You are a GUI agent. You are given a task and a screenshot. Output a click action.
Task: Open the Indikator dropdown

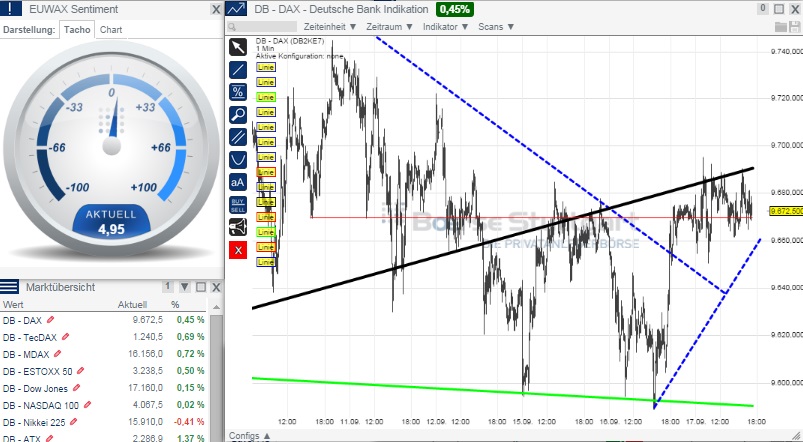(446, 27)
